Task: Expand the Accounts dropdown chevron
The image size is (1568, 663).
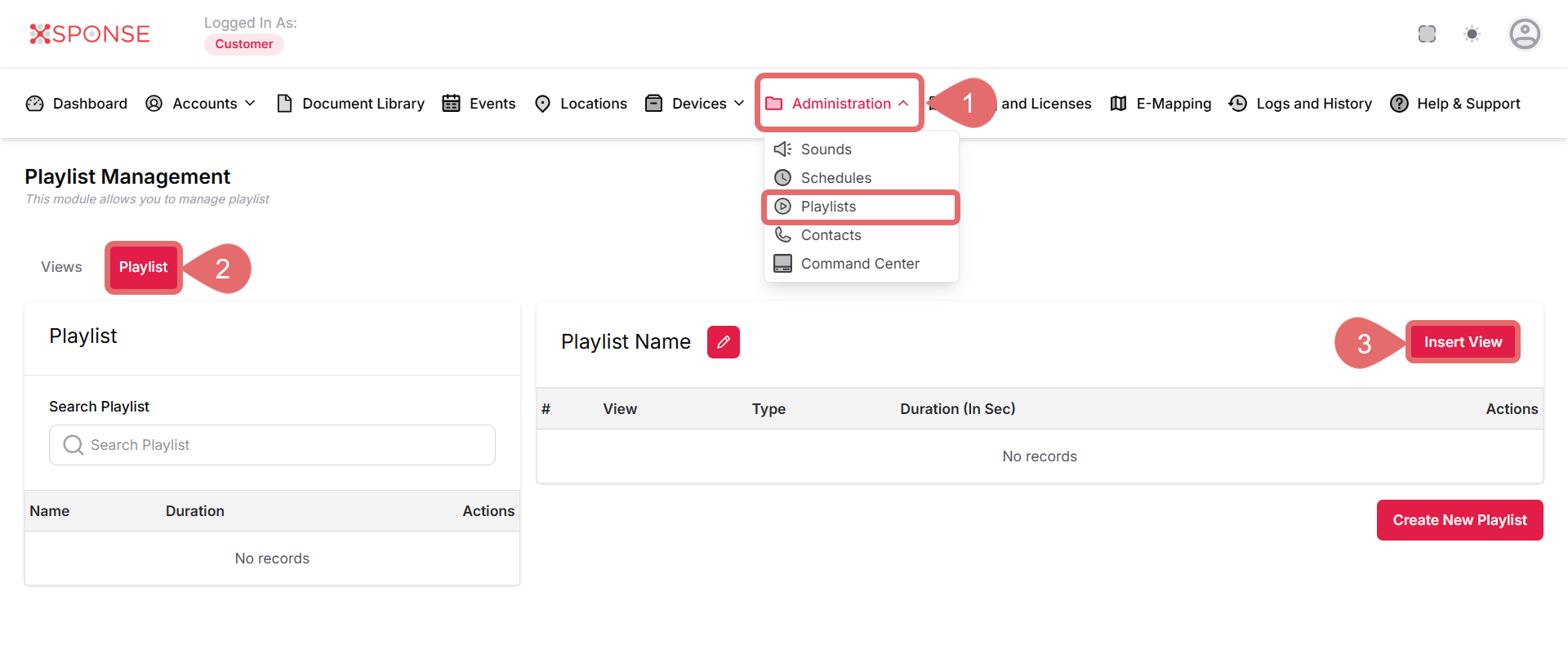Action: (250, 104)
